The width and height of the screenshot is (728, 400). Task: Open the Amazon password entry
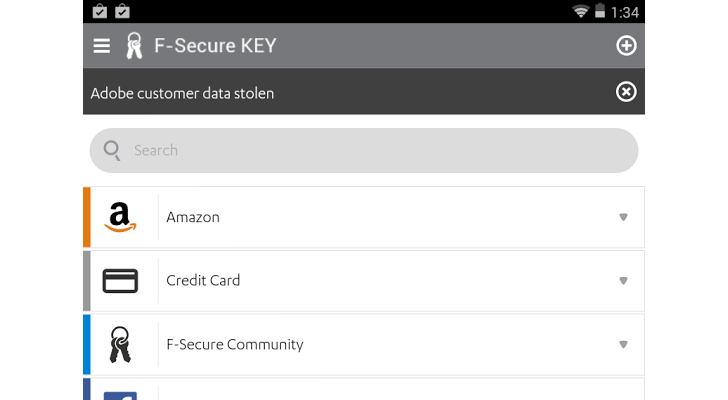pos(380,217)
